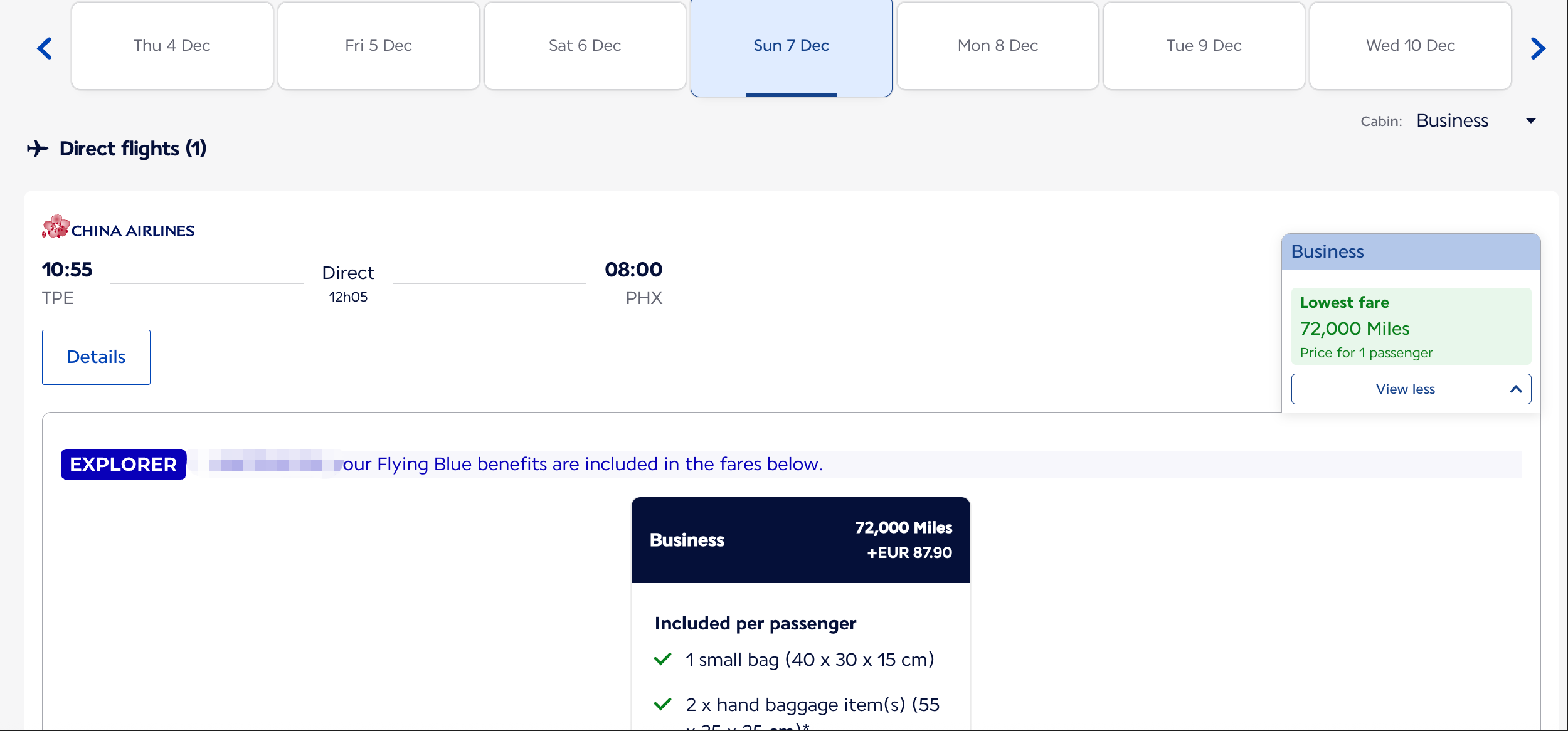Go to previous dates with left arrow
1568x731 pixels.
tap(45, 48)
